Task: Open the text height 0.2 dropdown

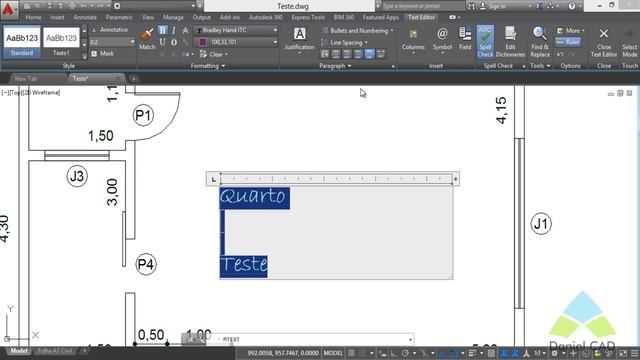Action: coord(112,42)
